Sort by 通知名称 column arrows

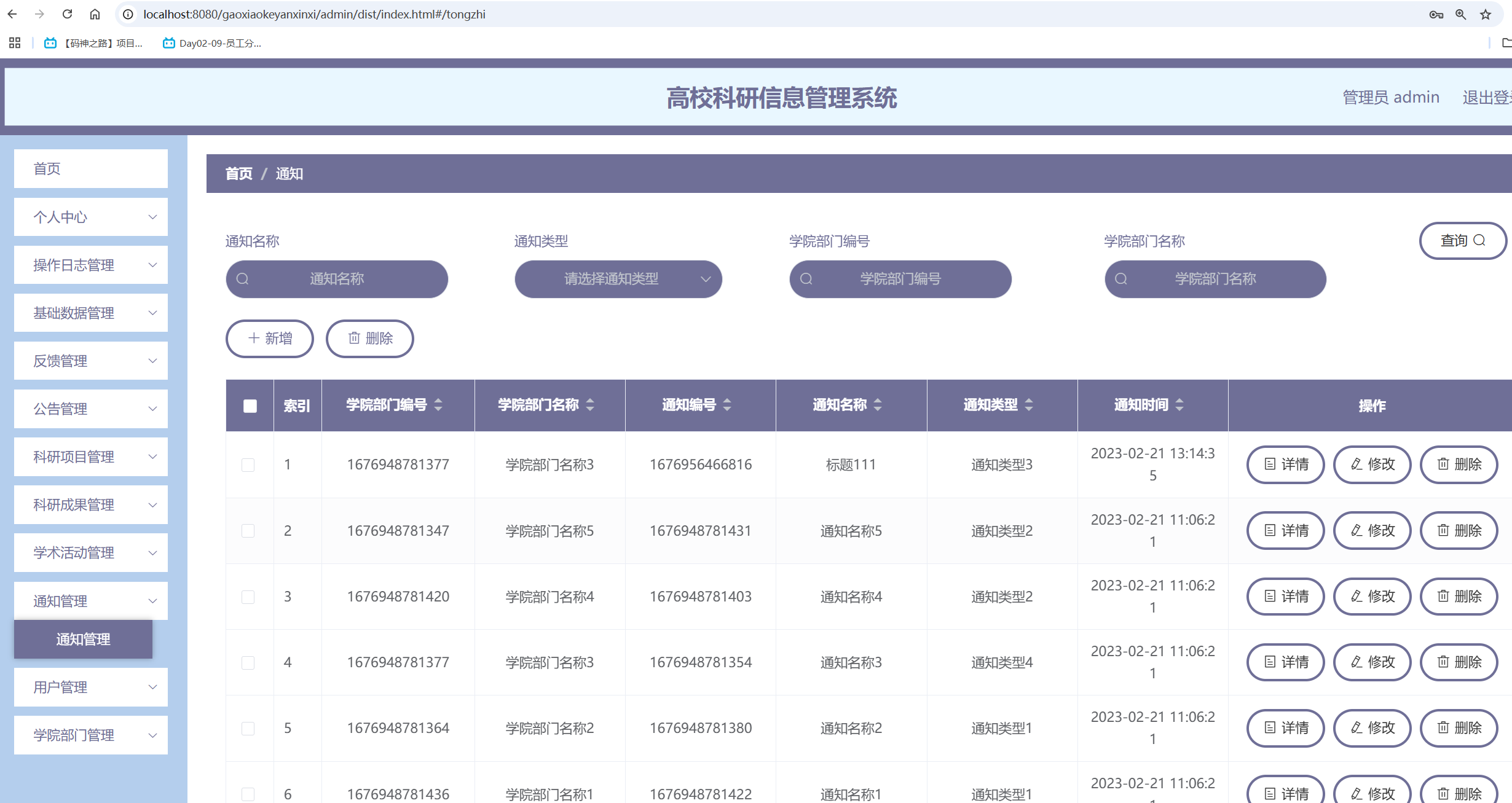point(878,405)
